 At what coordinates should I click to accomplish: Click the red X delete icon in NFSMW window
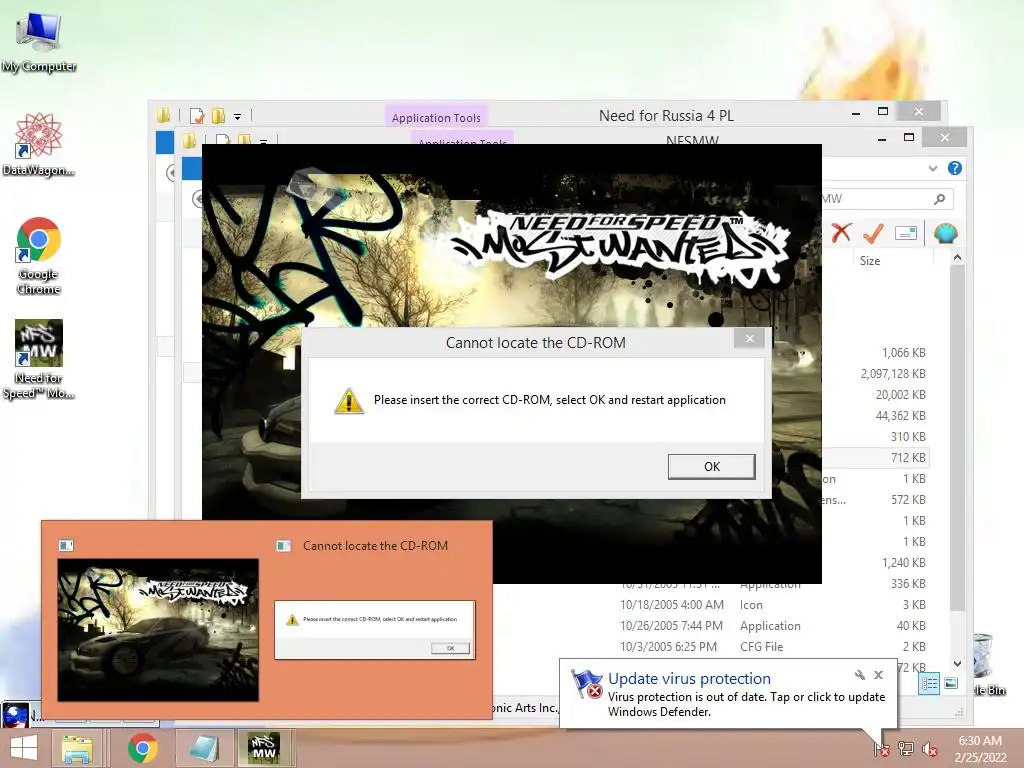[841, 232]
